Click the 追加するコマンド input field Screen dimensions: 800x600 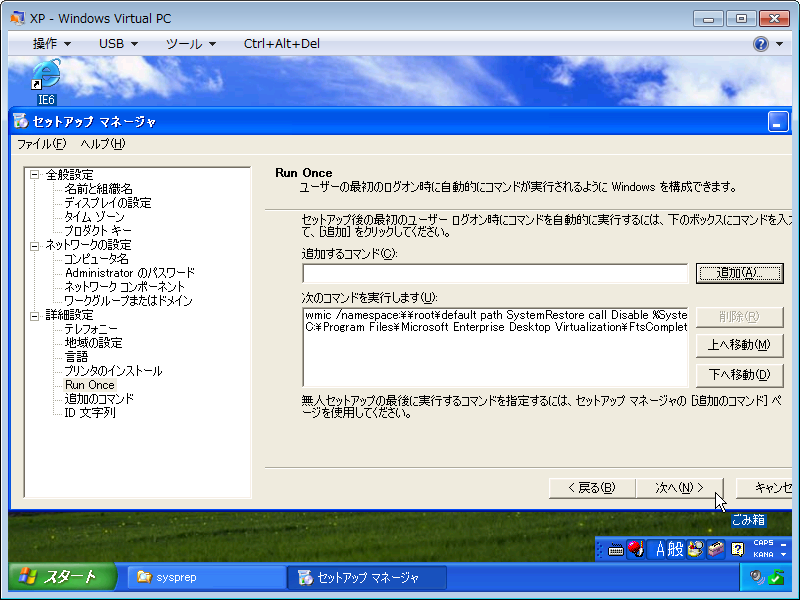pos(495,273)
